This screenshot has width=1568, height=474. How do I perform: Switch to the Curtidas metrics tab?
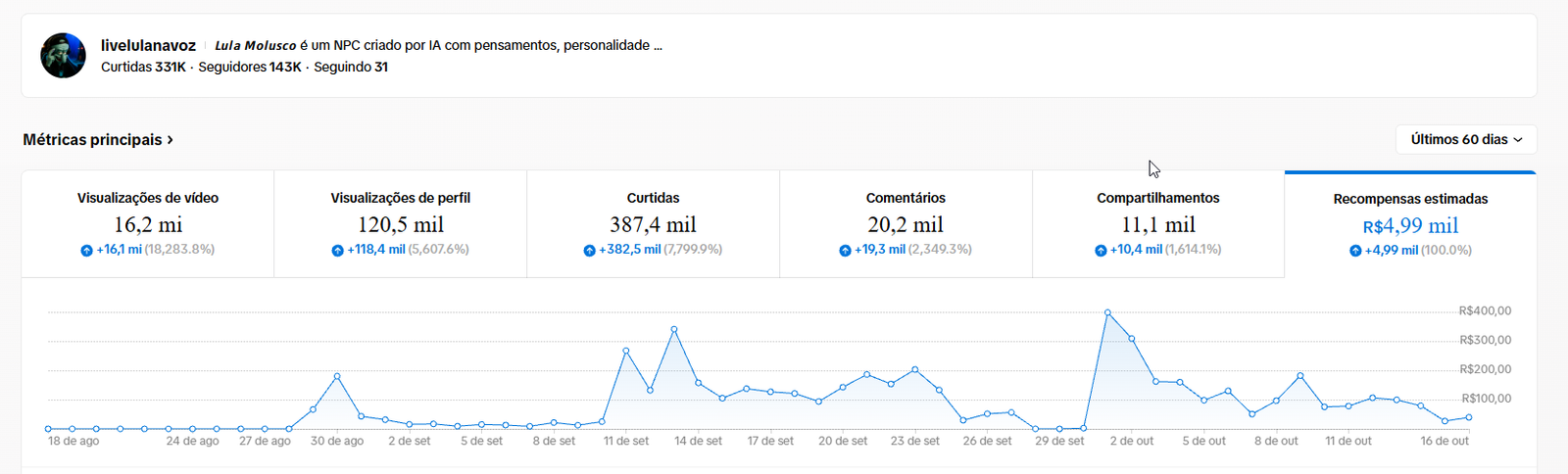coord(653,223)
